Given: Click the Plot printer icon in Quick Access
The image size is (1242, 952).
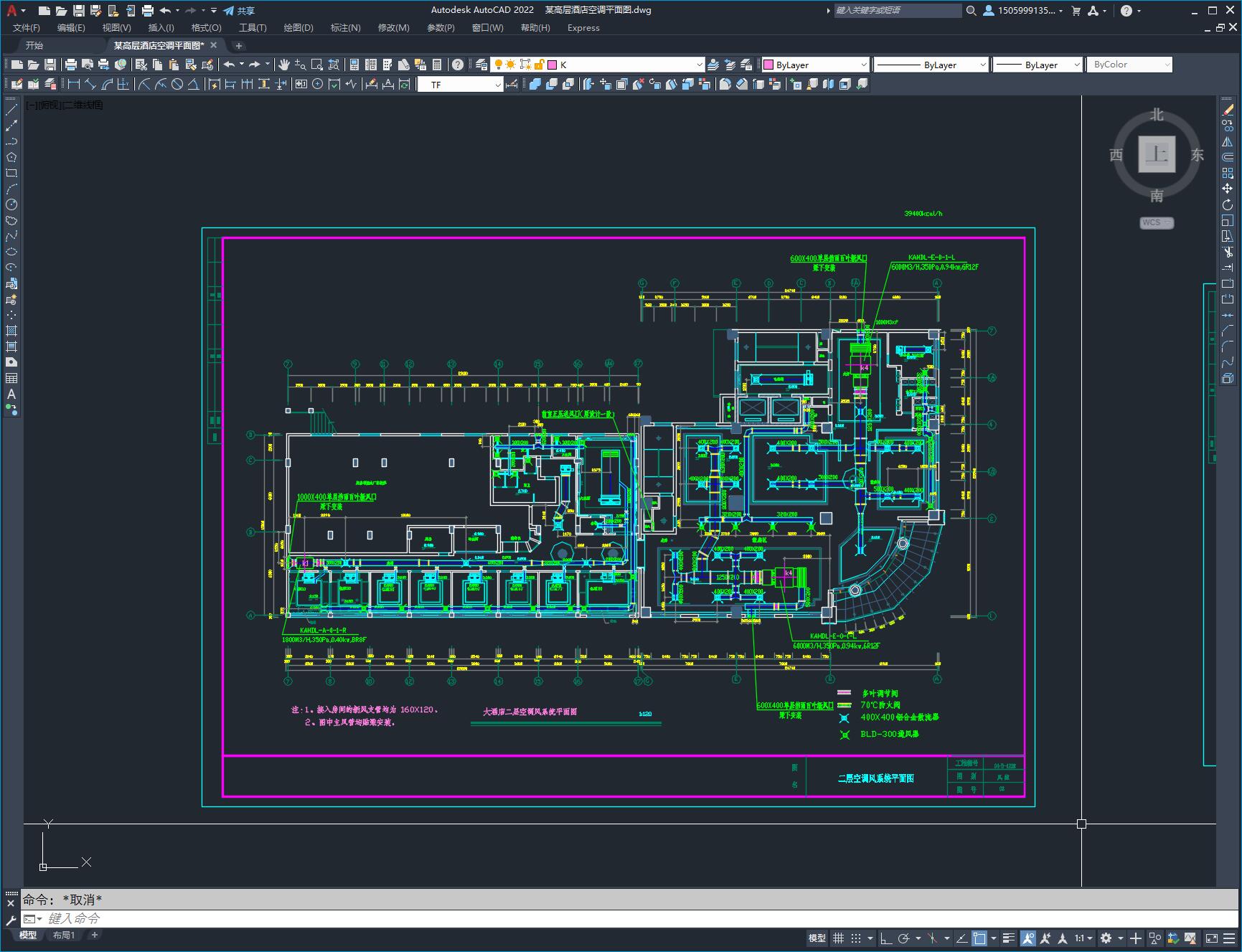Looking at the screenshot, I should [x=147, y=11].
